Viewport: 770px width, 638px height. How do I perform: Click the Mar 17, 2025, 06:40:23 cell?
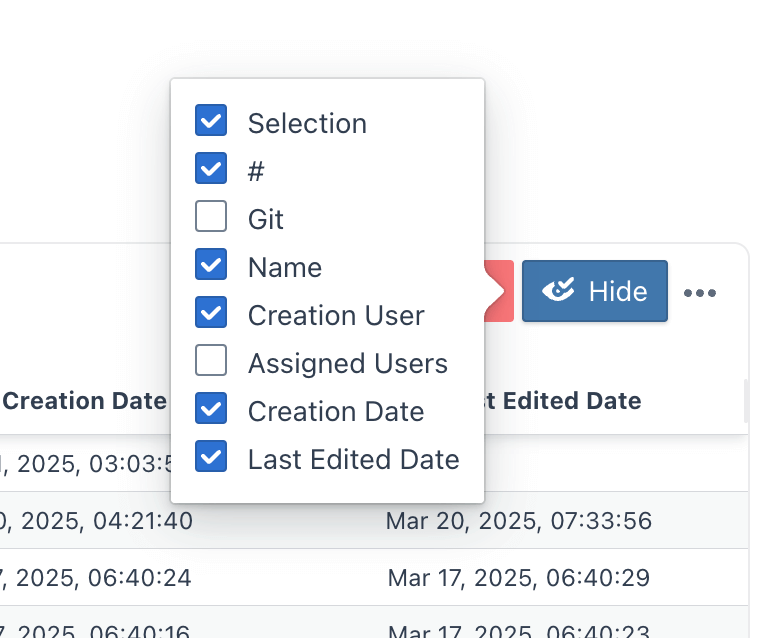[518, 631]
